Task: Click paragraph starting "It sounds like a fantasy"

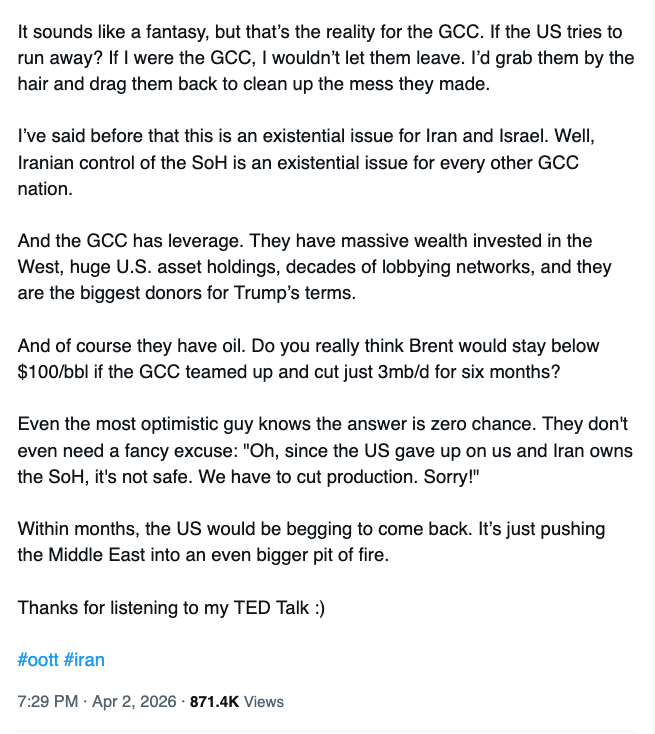Action: pyautogui.click(x=320, y=58)
